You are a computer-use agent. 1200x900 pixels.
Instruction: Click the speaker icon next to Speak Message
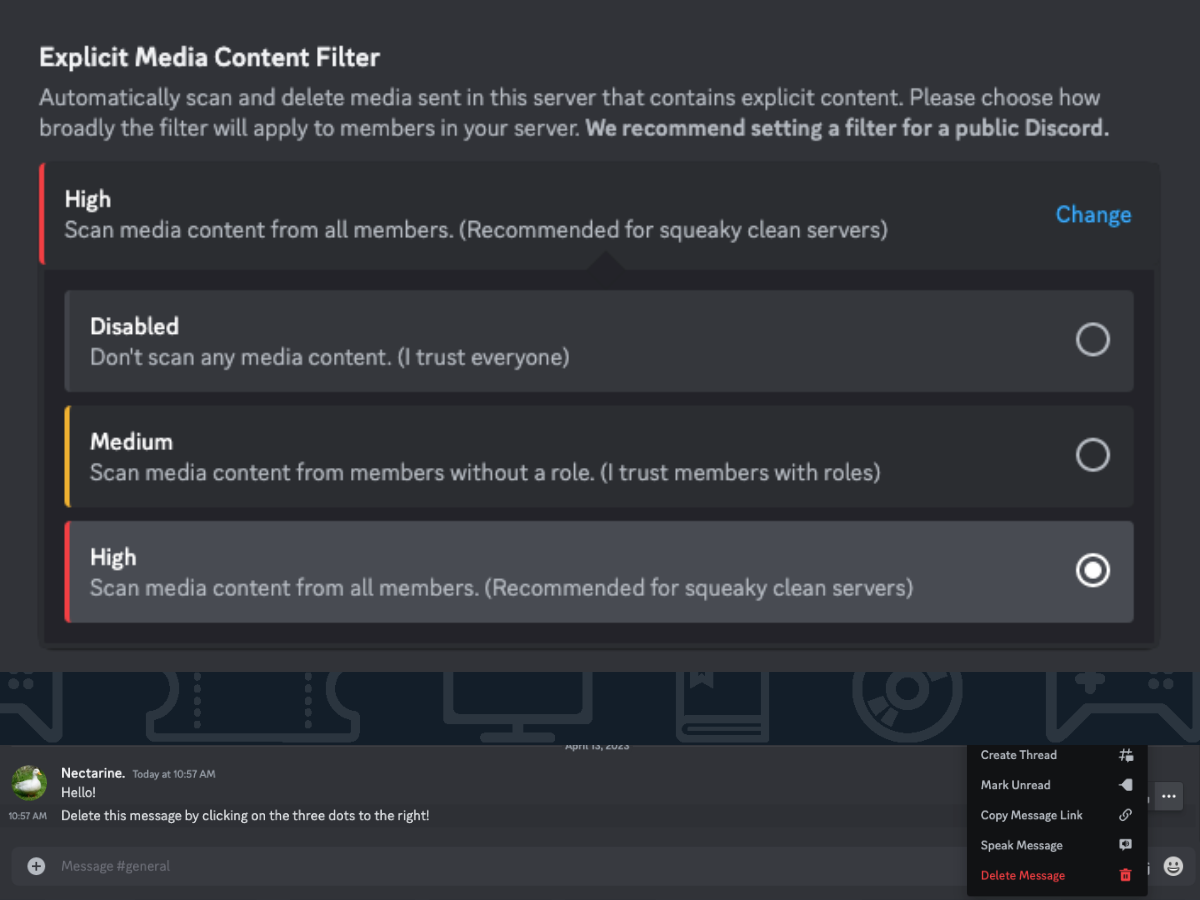pos(1125,845)
